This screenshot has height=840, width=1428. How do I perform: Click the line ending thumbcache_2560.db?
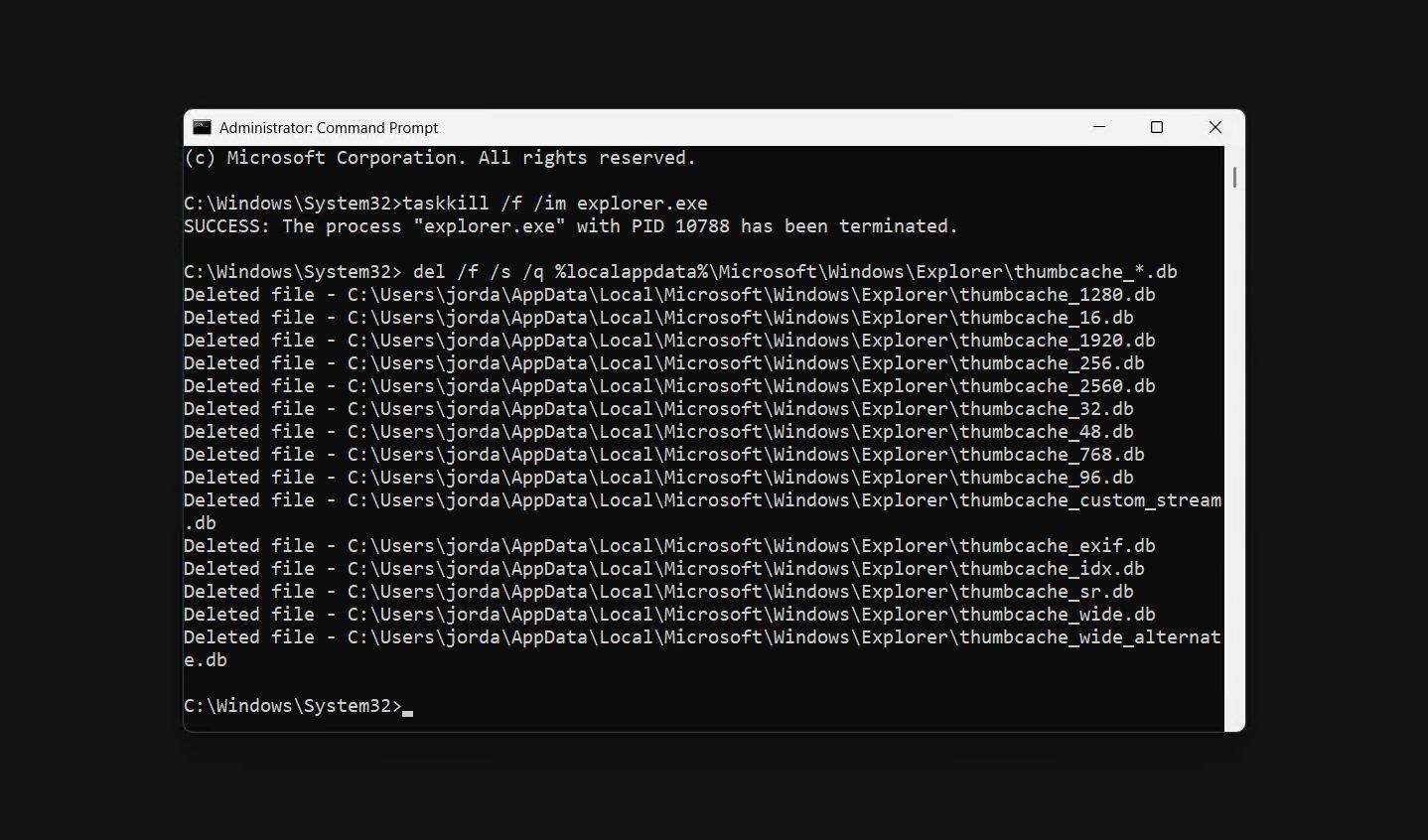pos(669,386)
